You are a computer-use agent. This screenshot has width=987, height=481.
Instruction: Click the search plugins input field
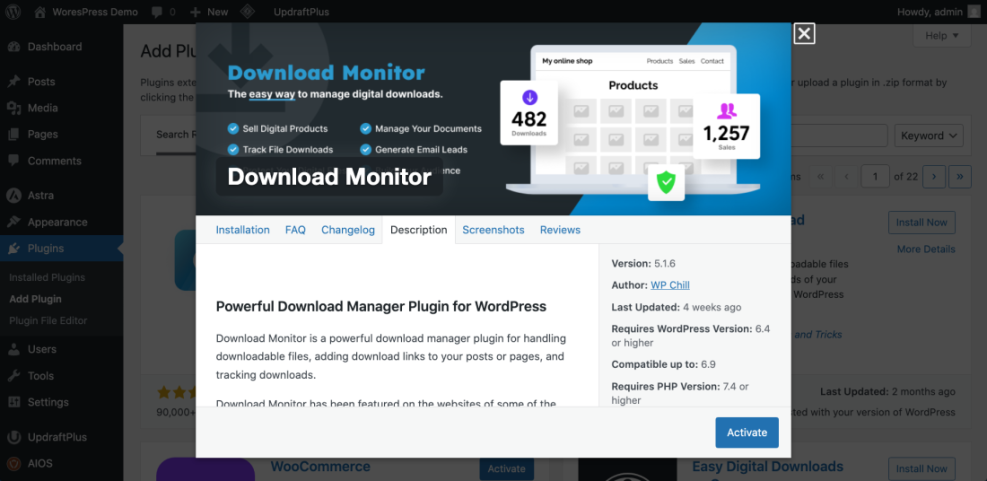pos(839,135)
